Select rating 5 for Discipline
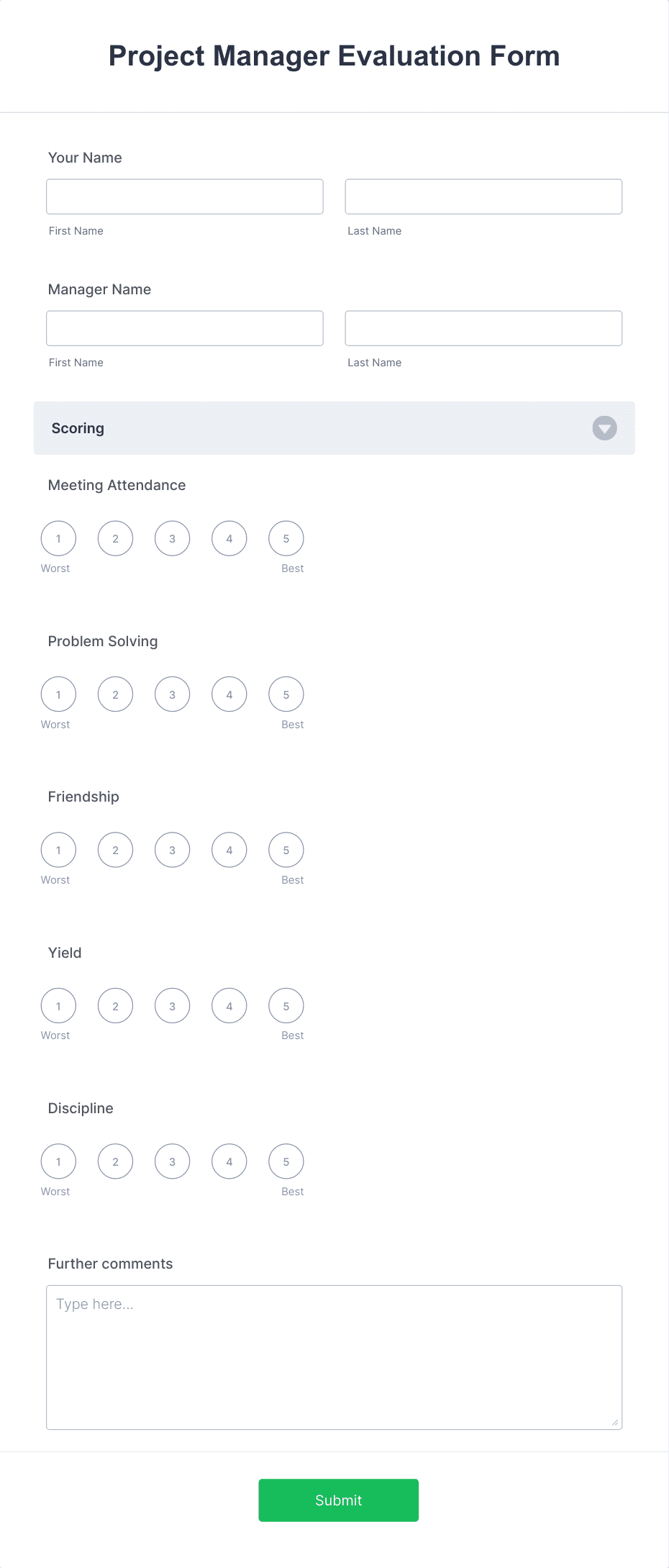Viewport: 669px width, 1568px height. click(286, 1161)
